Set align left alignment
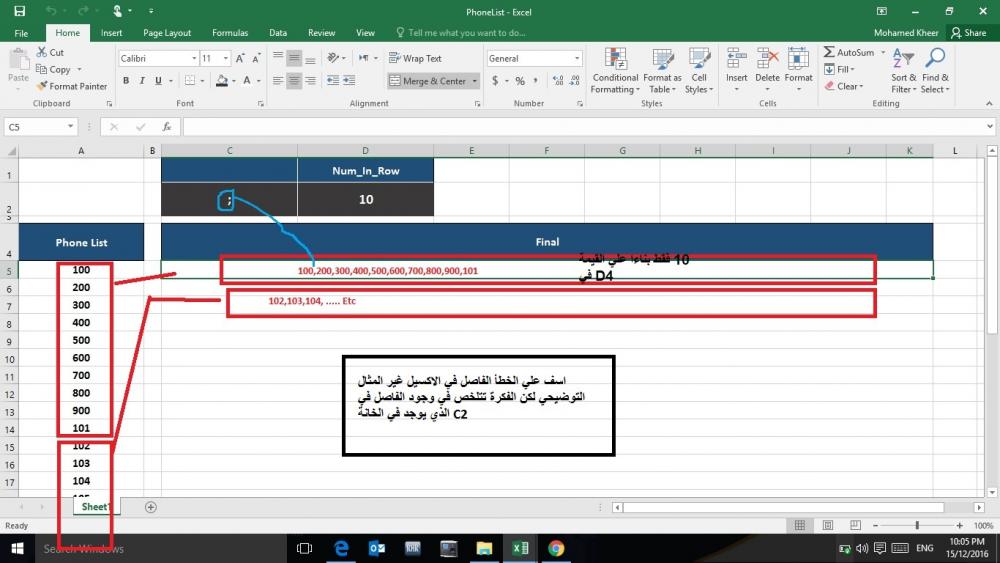1000x563 pixels. tap(278, 80)
